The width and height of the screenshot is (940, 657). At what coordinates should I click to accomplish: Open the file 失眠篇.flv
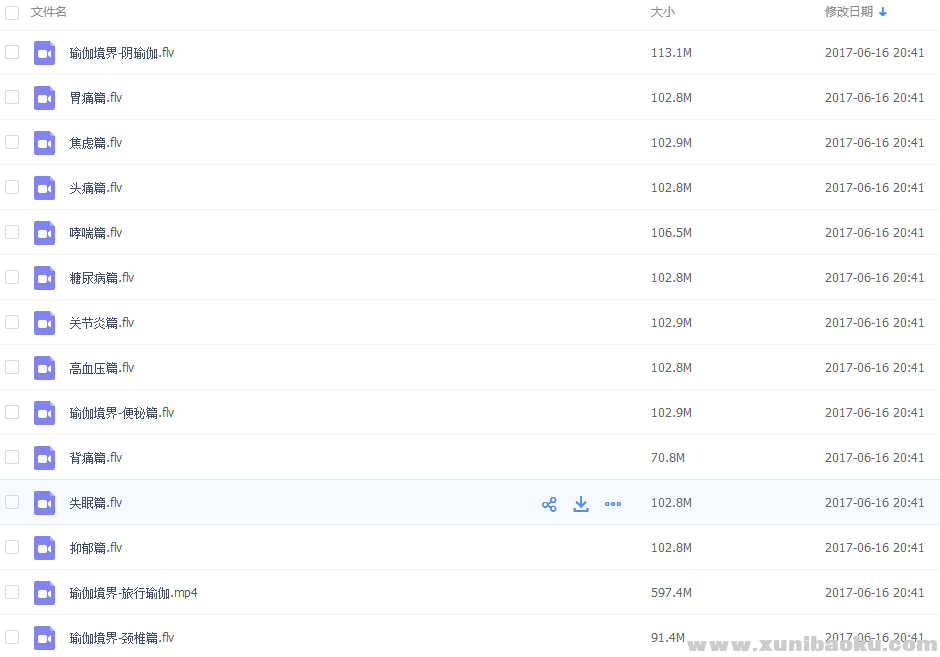pos(96,502)
